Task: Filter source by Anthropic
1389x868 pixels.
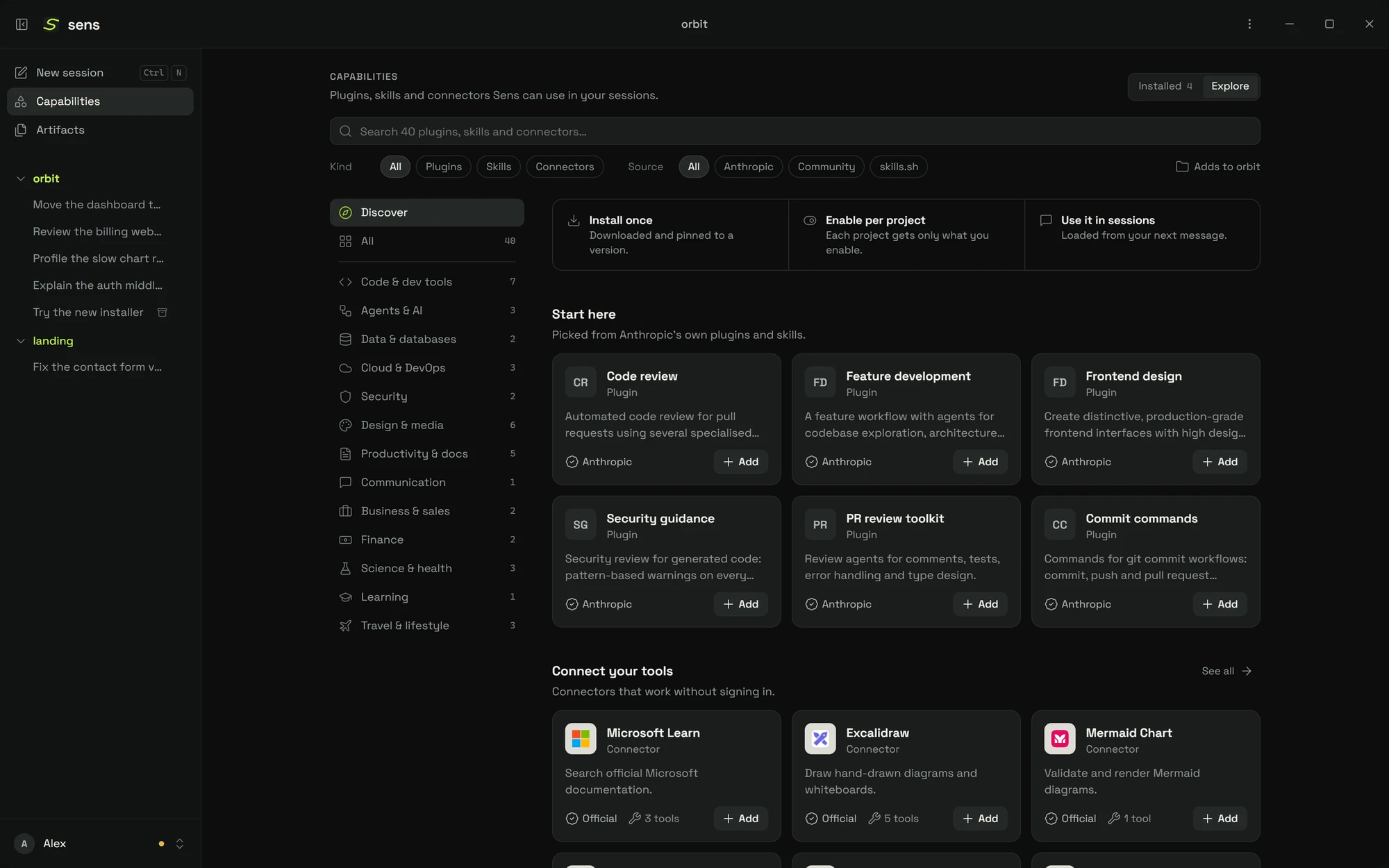Action: click(x=749, y=167)
